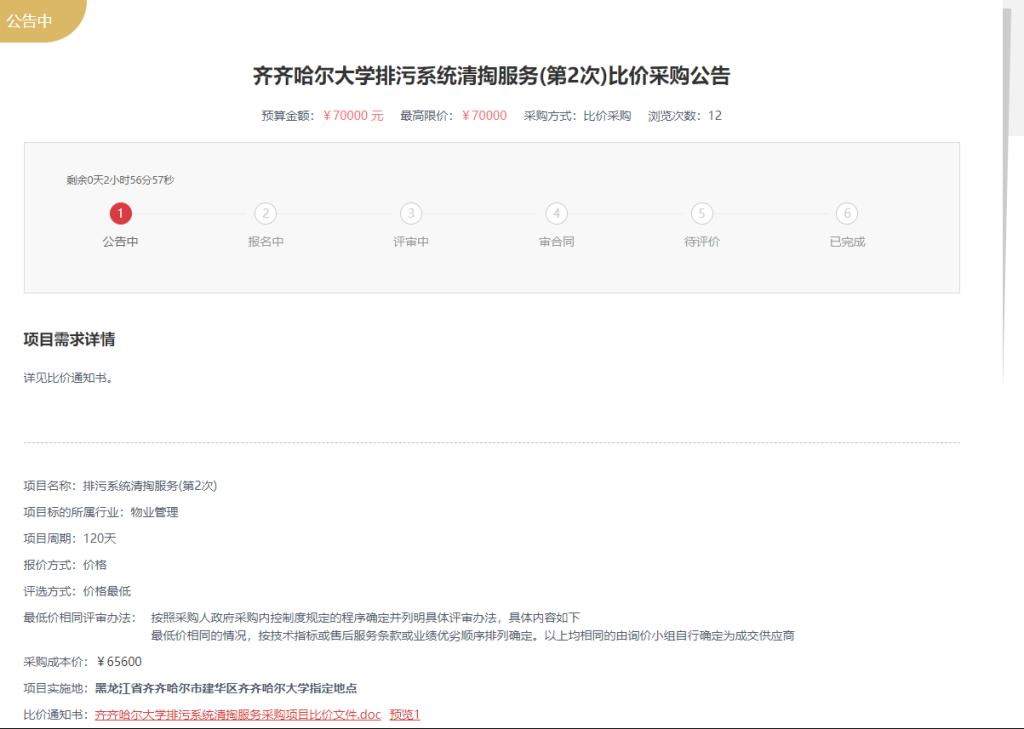
Task: Click the step 3 circle icon
Action: pyautogui.click(x=411, y=213)
